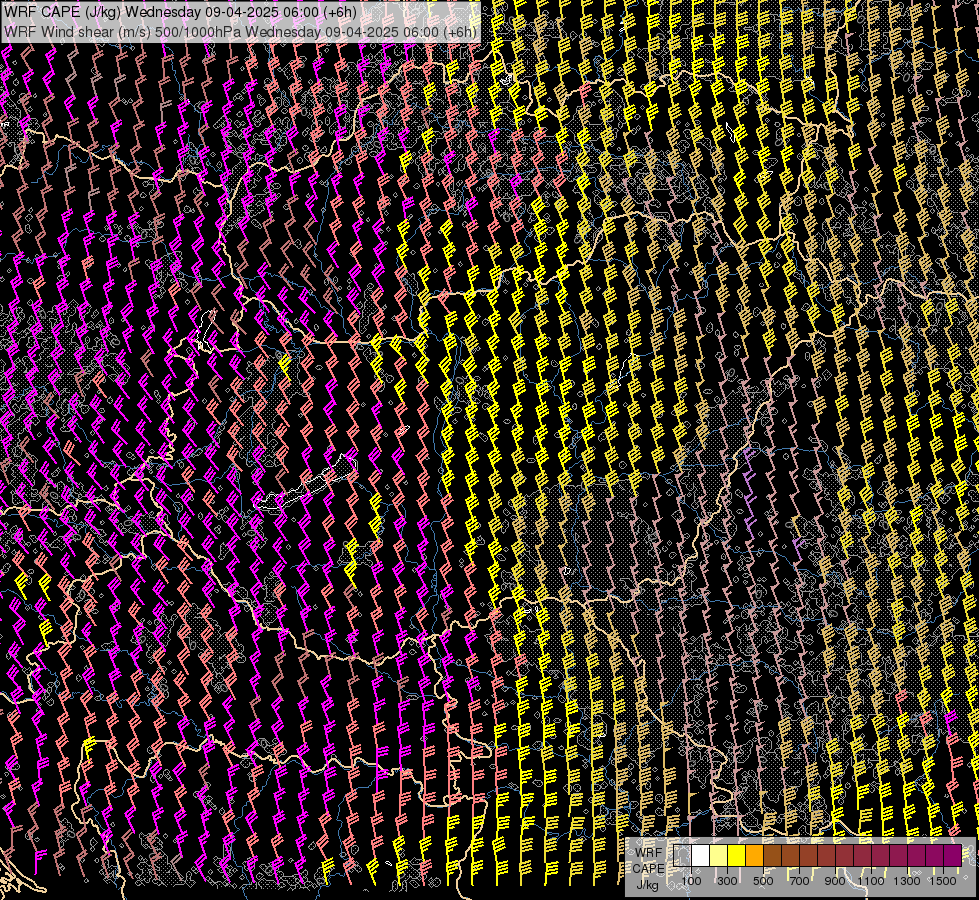Click the legend value 1500
979x900 pixels.
point(943,881)
